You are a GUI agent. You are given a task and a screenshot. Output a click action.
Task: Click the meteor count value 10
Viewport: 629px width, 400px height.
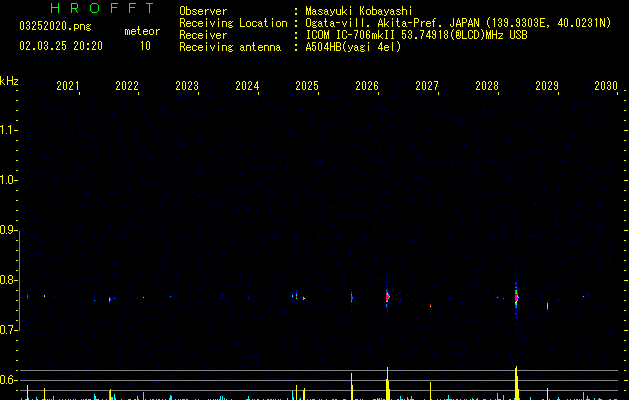click(145, 46)
